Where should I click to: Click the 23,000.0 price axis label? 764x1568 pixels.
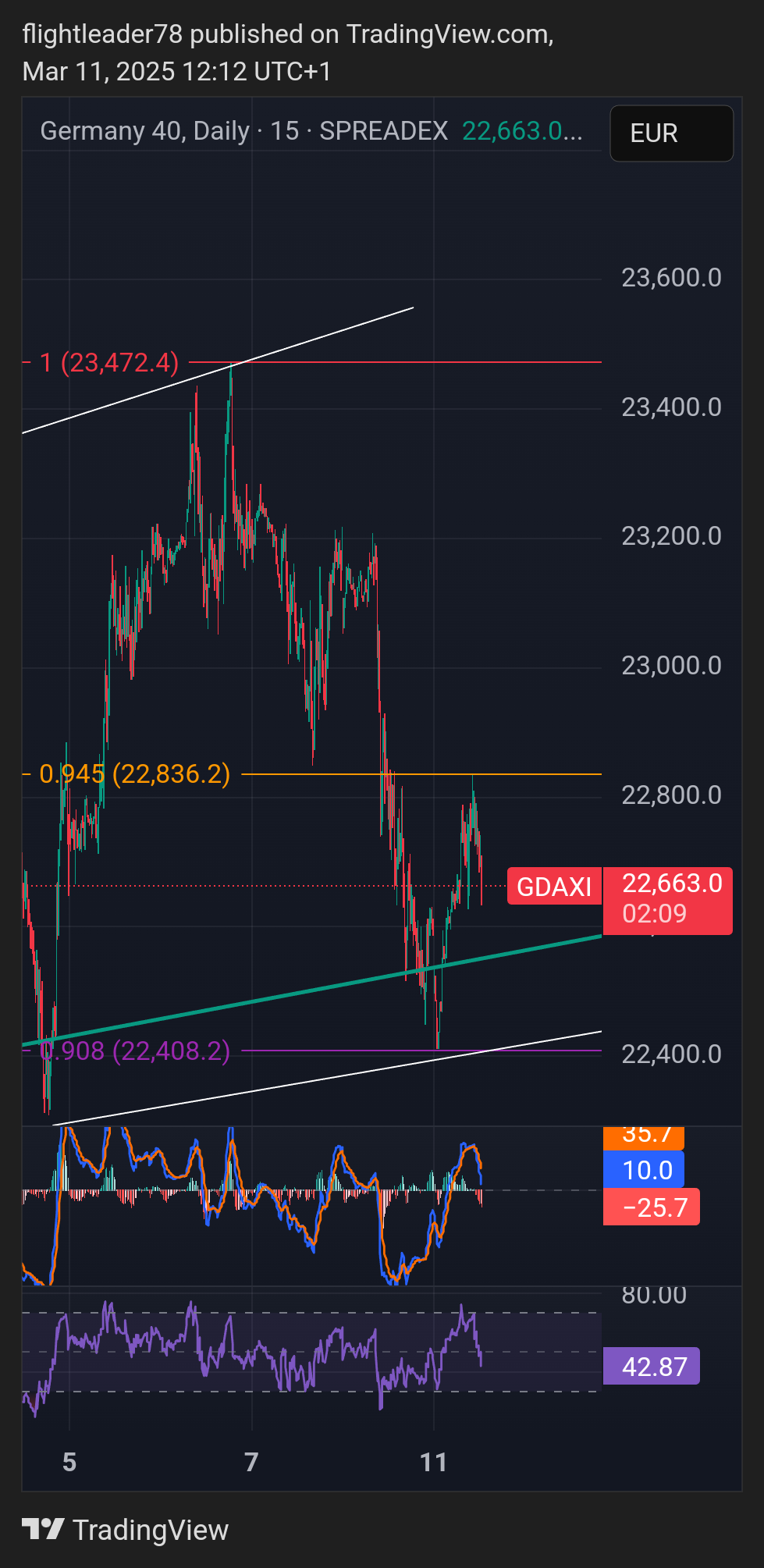pyautogui.click(x=671, y=666)
